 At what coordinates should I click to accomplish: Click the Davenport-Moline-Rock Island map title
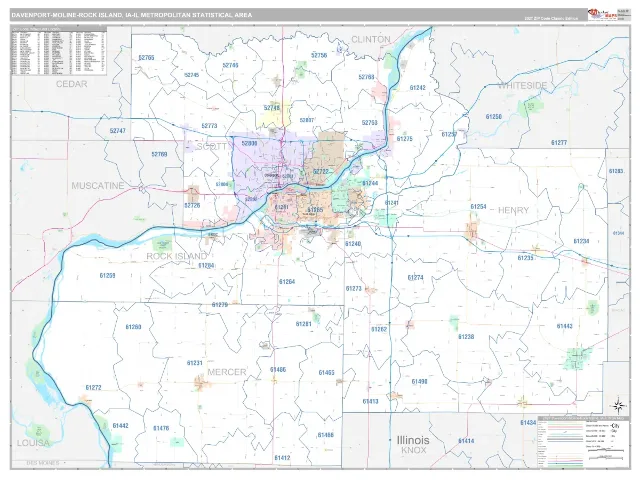point(132,15)
